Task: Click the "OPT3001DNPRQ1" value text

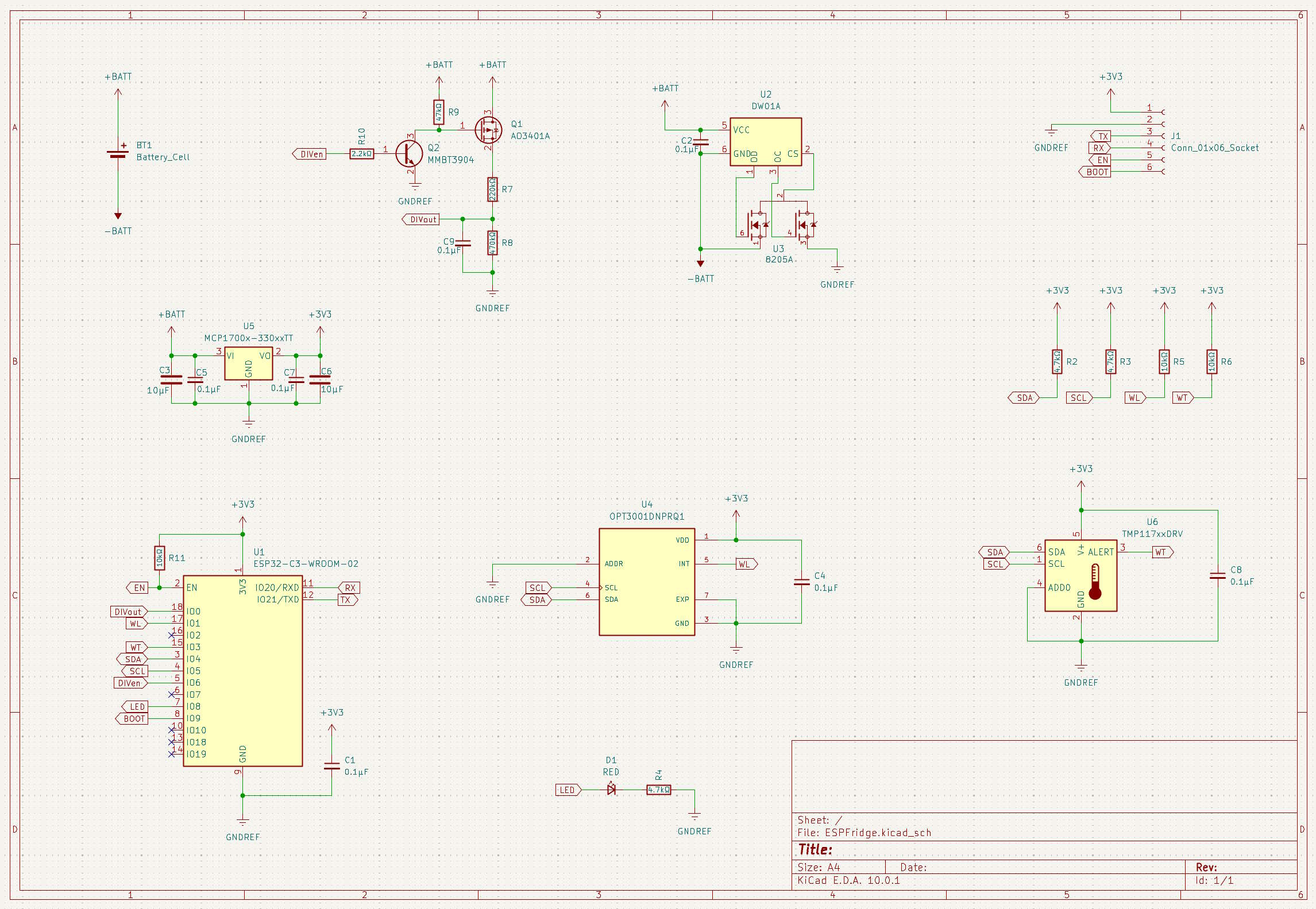Action: tap(647, 516)
